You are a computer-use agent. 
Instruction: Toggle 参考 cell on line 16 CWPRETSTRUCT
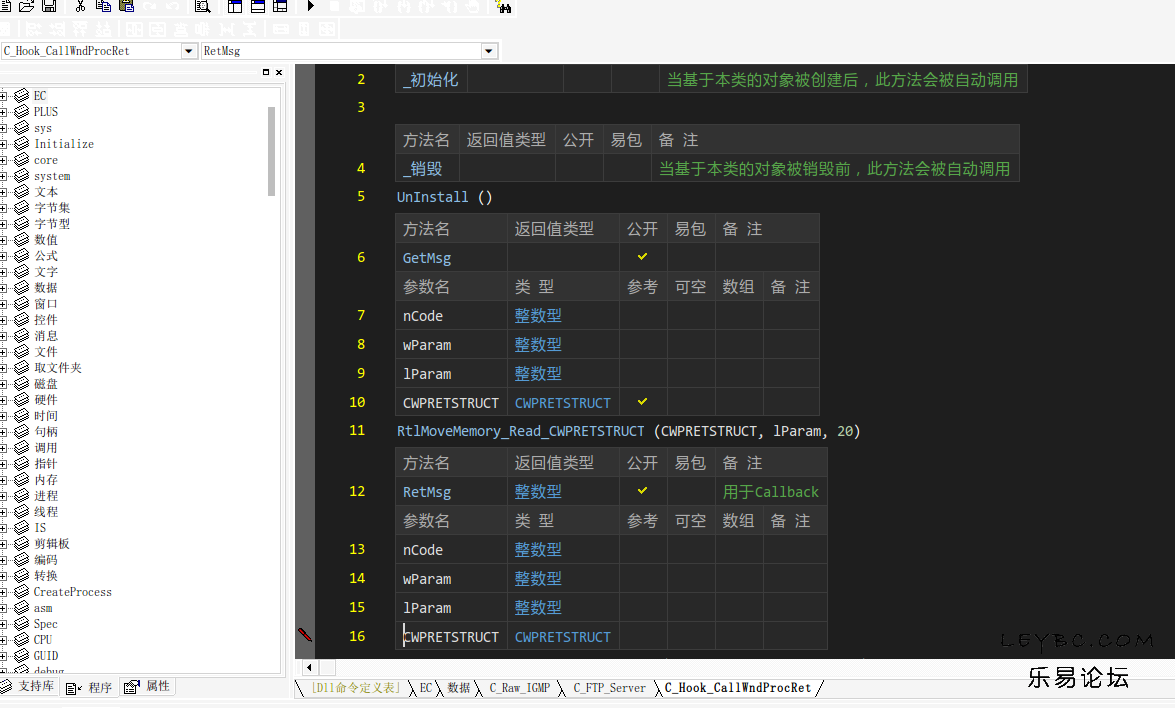click(x=642, y=636)
